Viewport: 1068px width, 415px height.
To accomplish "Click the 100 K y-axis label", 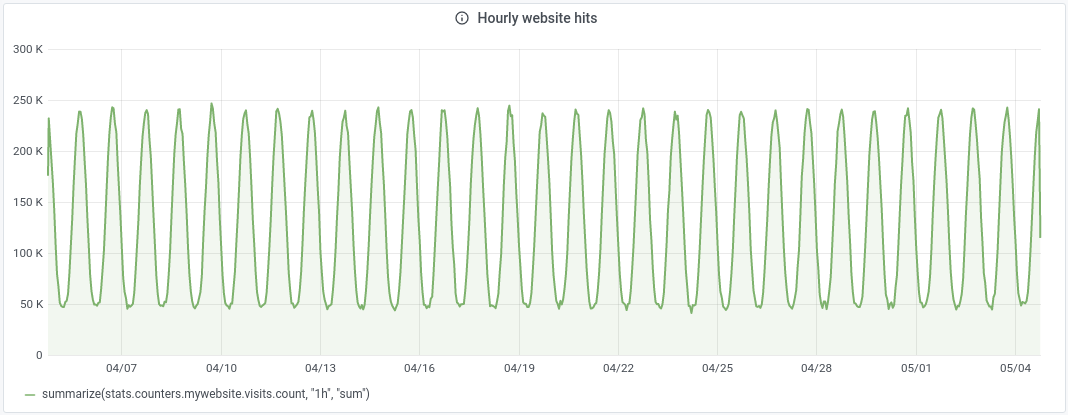I will click(27, 253).
